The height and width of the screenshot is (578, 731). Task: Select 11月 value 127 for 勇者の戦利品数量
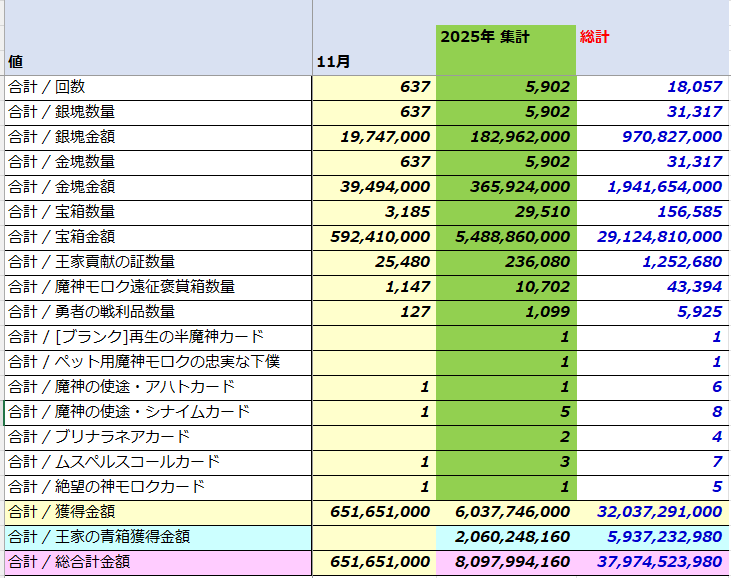pos(415,312)
